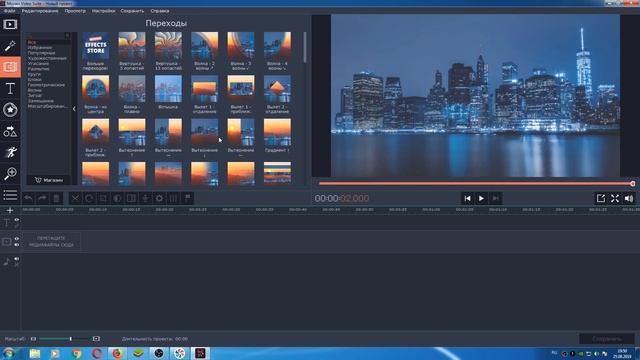Click the Crop tool icon
This screenshot has height=360, width=640.
103,198
